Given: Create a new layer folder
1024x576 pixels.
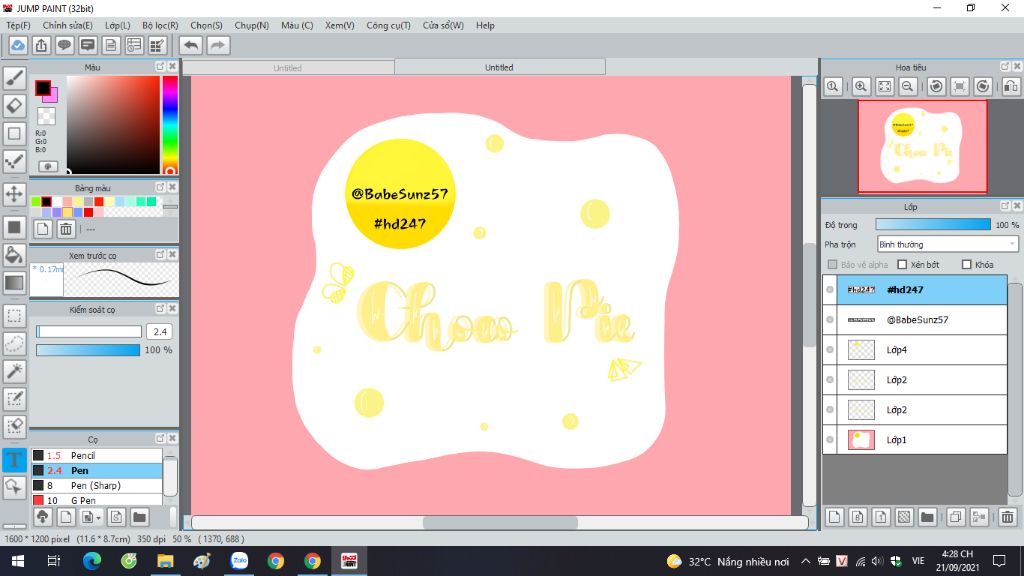Looking at the screenshot, I should 927,517.
